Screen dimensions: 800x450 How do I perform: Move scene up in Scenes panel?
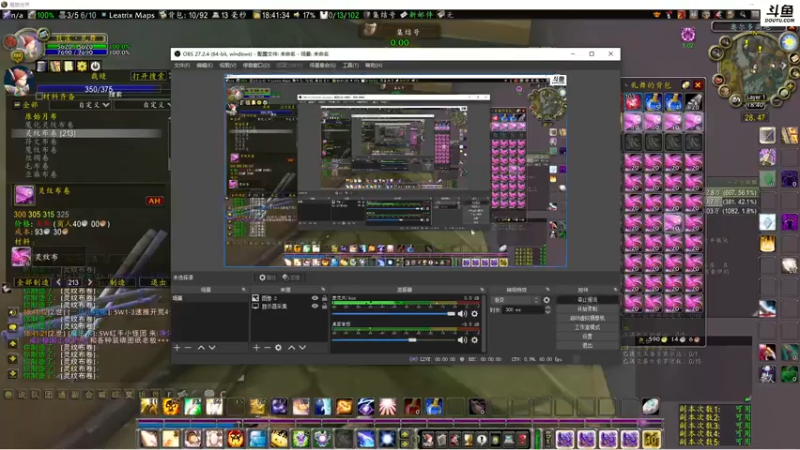(x=201, y=347)
